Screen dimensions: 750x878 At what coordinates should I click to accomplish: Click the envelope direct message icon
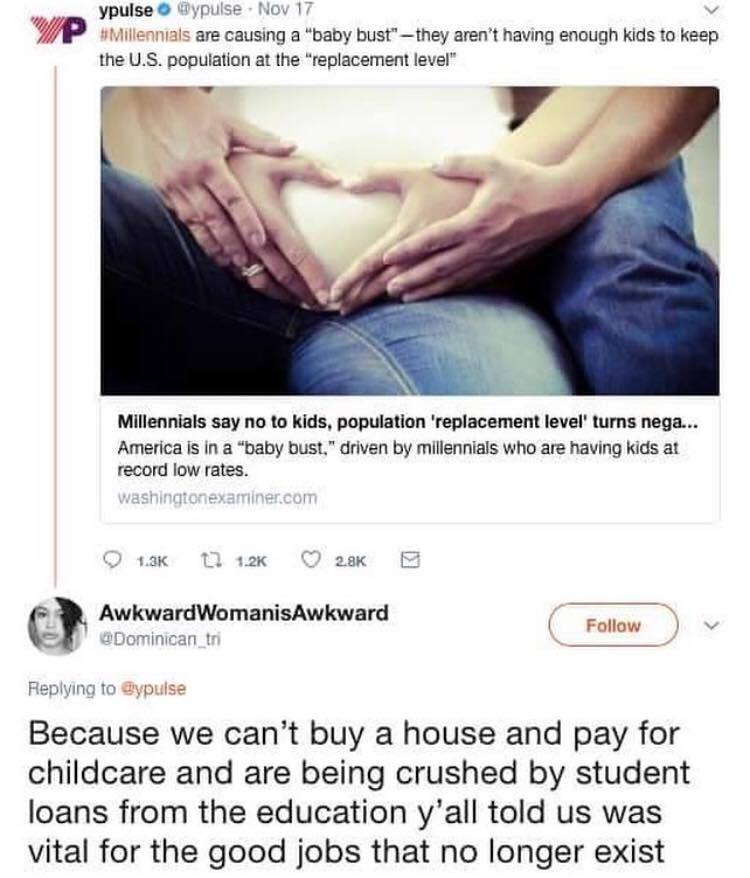point(409,559)
